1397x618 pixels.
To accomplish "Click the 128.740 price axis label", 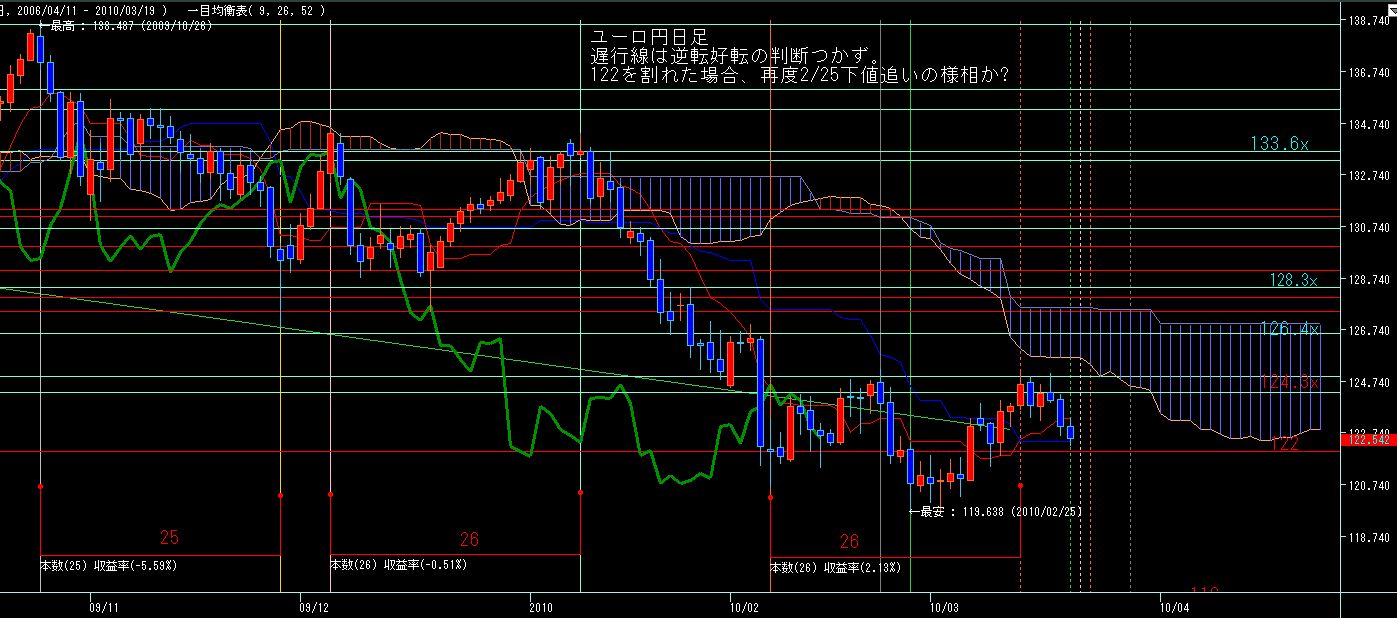I will pos(1369,279).
